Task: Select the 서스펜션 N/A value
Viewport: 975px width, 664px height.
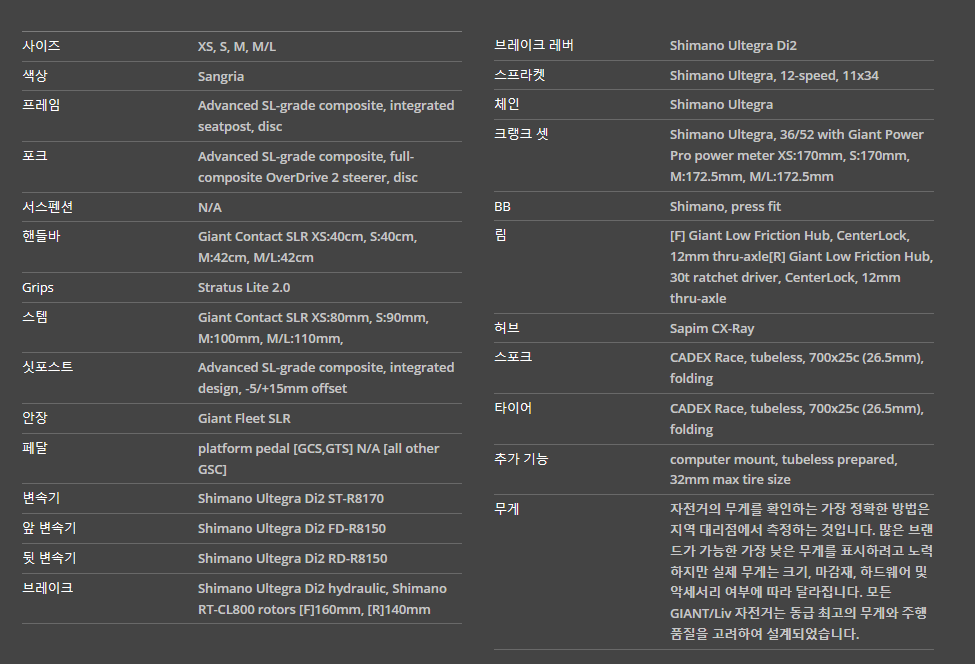Action: point(210,208)
